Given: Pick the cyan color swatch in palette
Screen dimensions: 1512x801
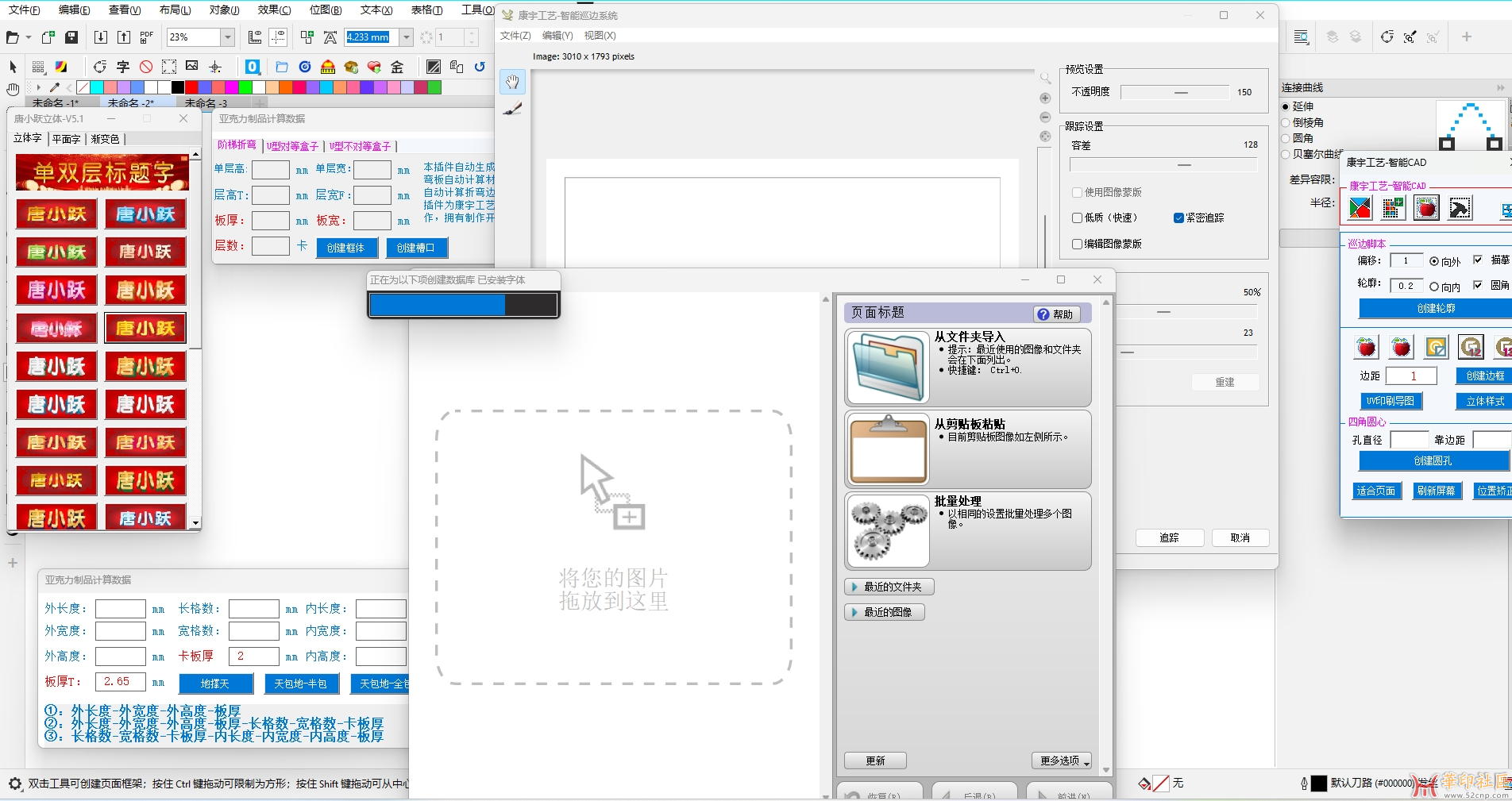Looking at the screenshot, I should coord(96,87).
